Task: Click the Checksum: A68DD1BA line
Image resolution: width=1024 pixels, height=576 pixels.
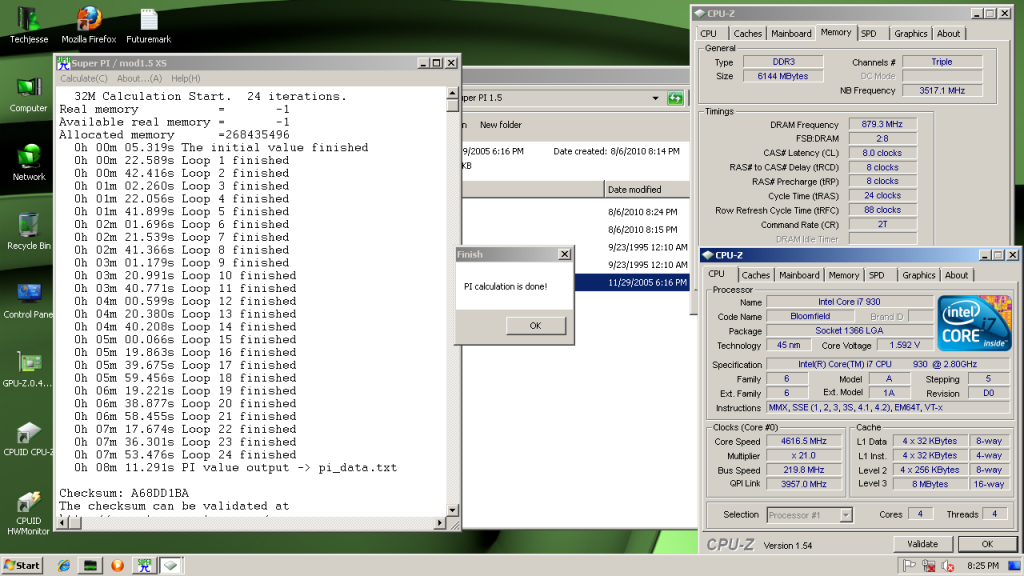Action: tap(123, 493)
